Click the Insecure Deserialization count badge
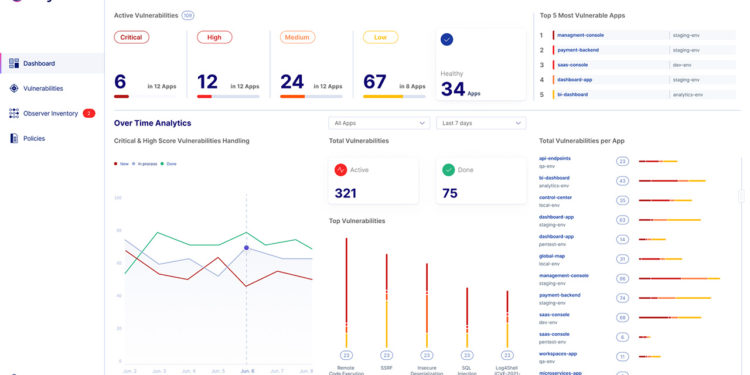Screen dimensions: 750x375 pyautogui.click(x=427, y=355)
